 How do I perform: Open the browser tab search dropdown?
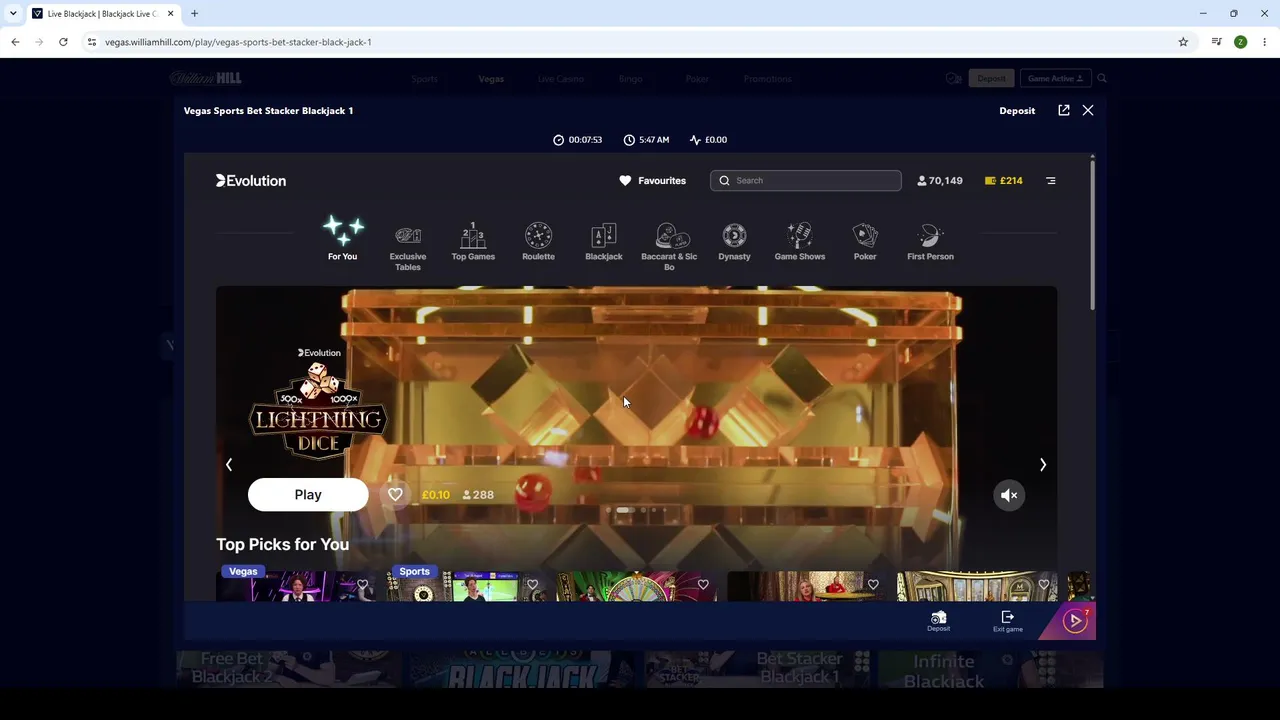coord(13,14)
